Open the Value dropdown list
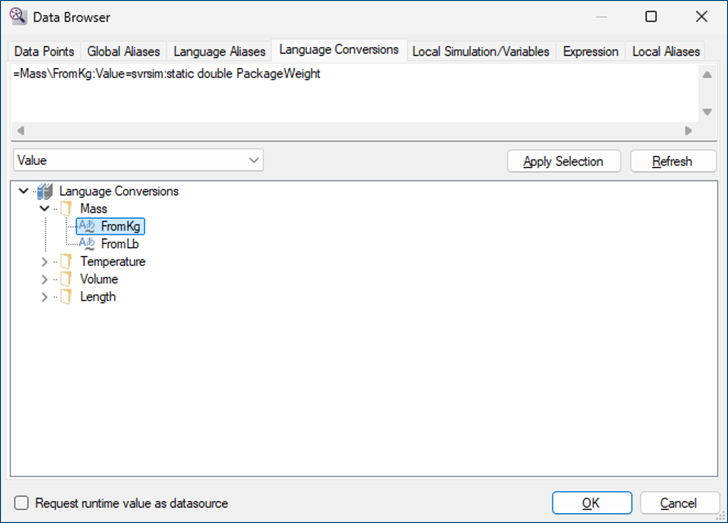728x523 pixels. click(x=253, y=160)
